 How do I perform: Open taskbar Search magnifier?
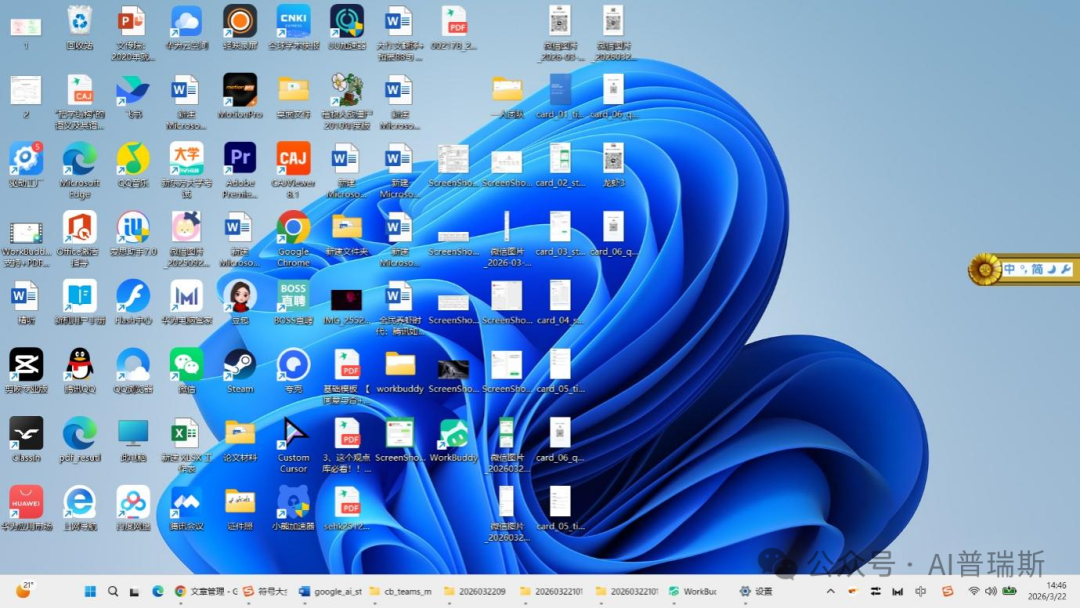113,591
